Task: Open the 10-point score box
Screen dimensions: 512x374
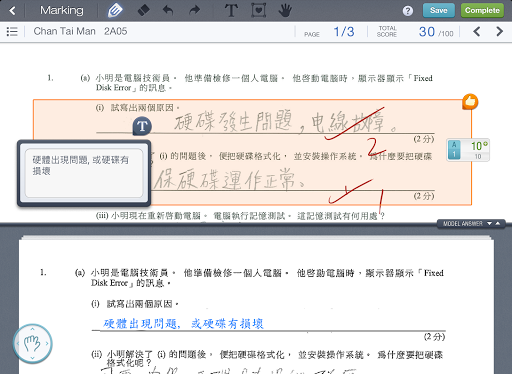Action: tap(468, 150)
